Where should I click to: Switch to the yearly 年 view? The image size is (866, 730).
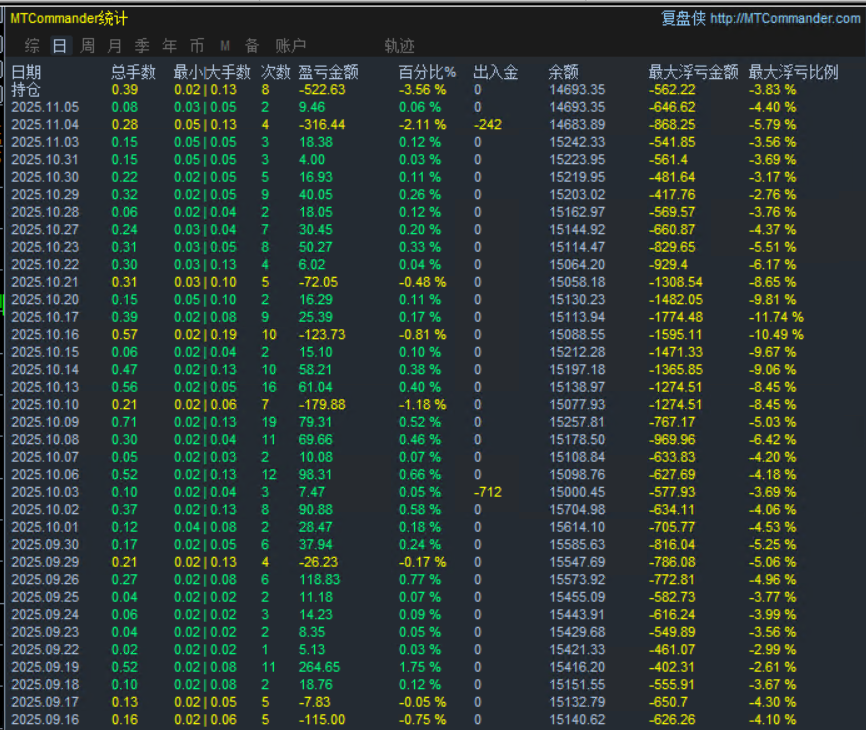[x=168, y=45]
